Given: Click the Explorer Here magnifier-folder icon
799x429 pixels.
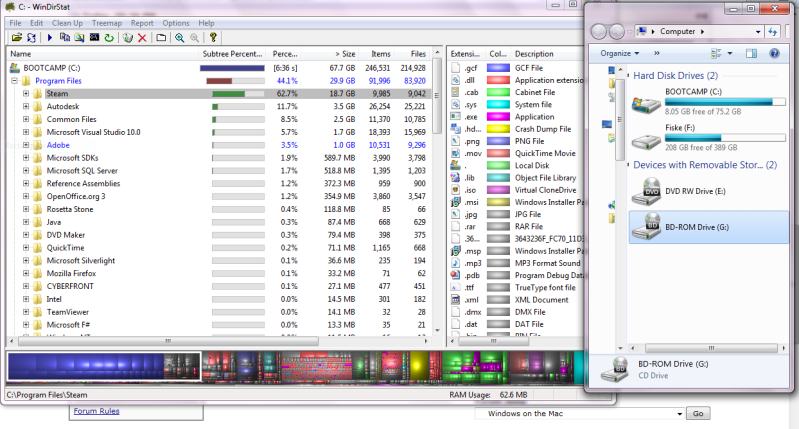Looking at the screenshot, I should click(x=79, y=38).
